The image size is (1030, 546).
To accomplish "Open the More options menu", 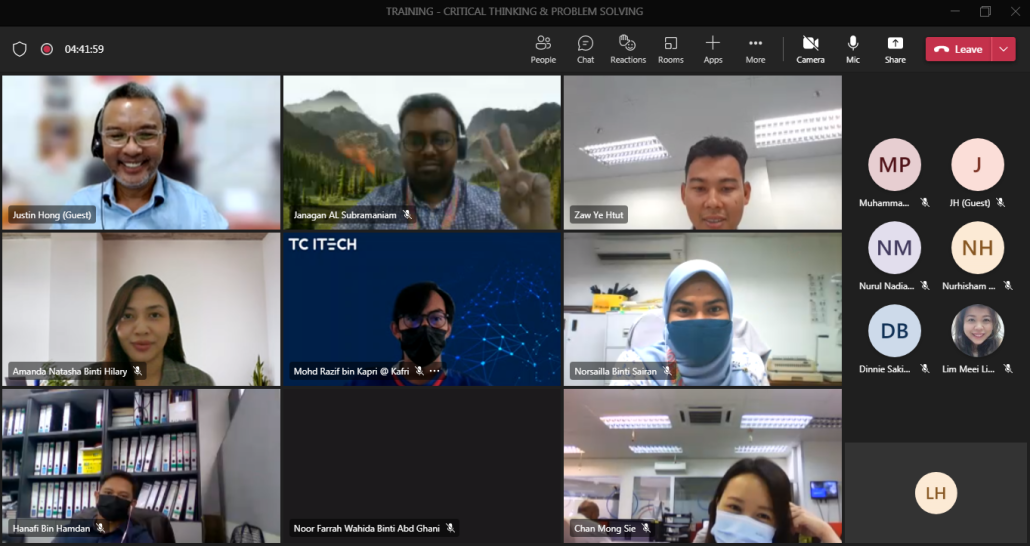I will click(x=755, y=49).
